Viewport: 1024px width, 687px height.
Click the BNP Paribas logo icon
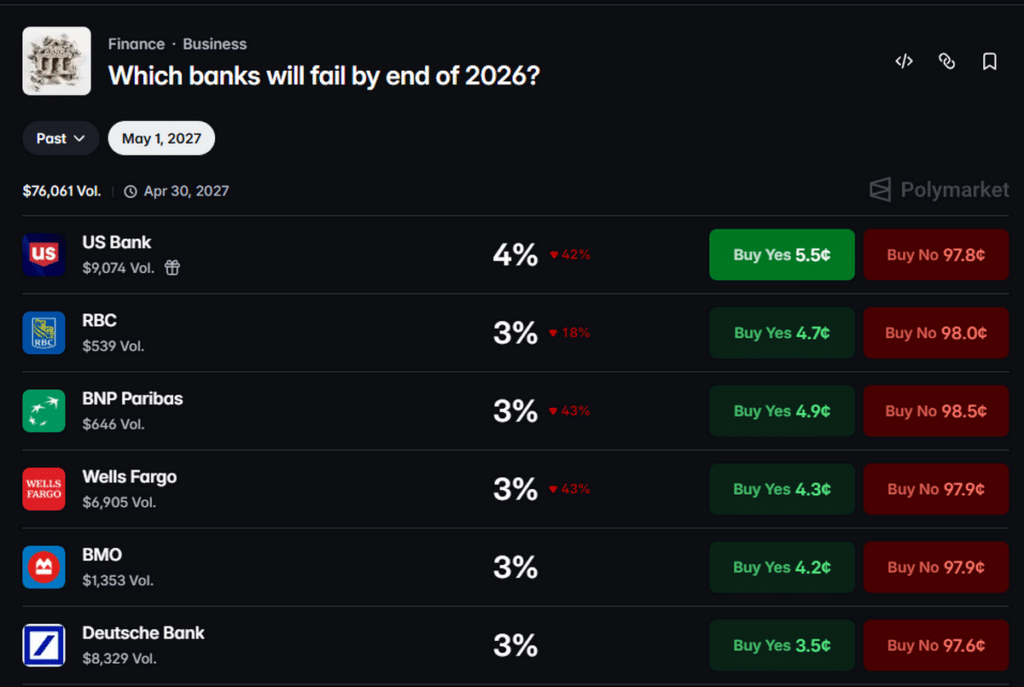(44, 411)
